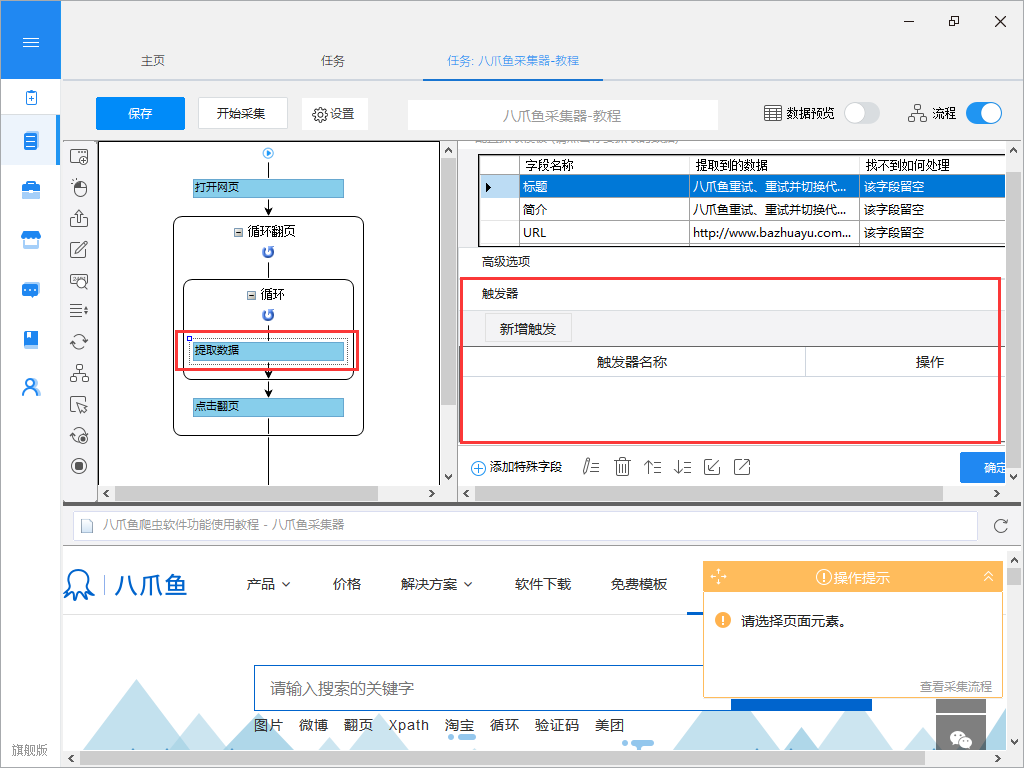Open the toolbox briefcase sidebar icon
Screen dimensions: 1024x768
(31, 189)
